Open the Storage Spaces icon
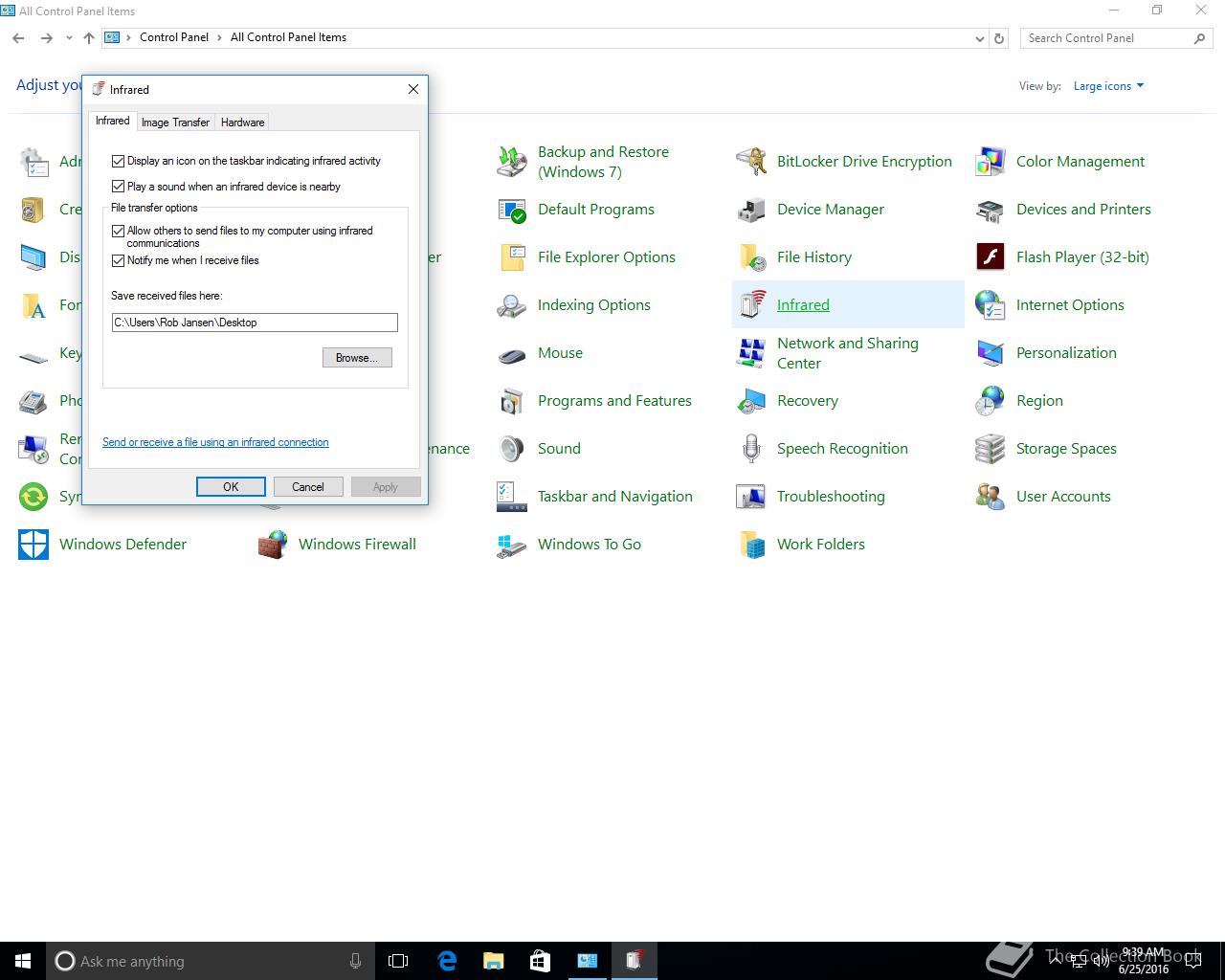1225x980 pixels. click(991, 449)
